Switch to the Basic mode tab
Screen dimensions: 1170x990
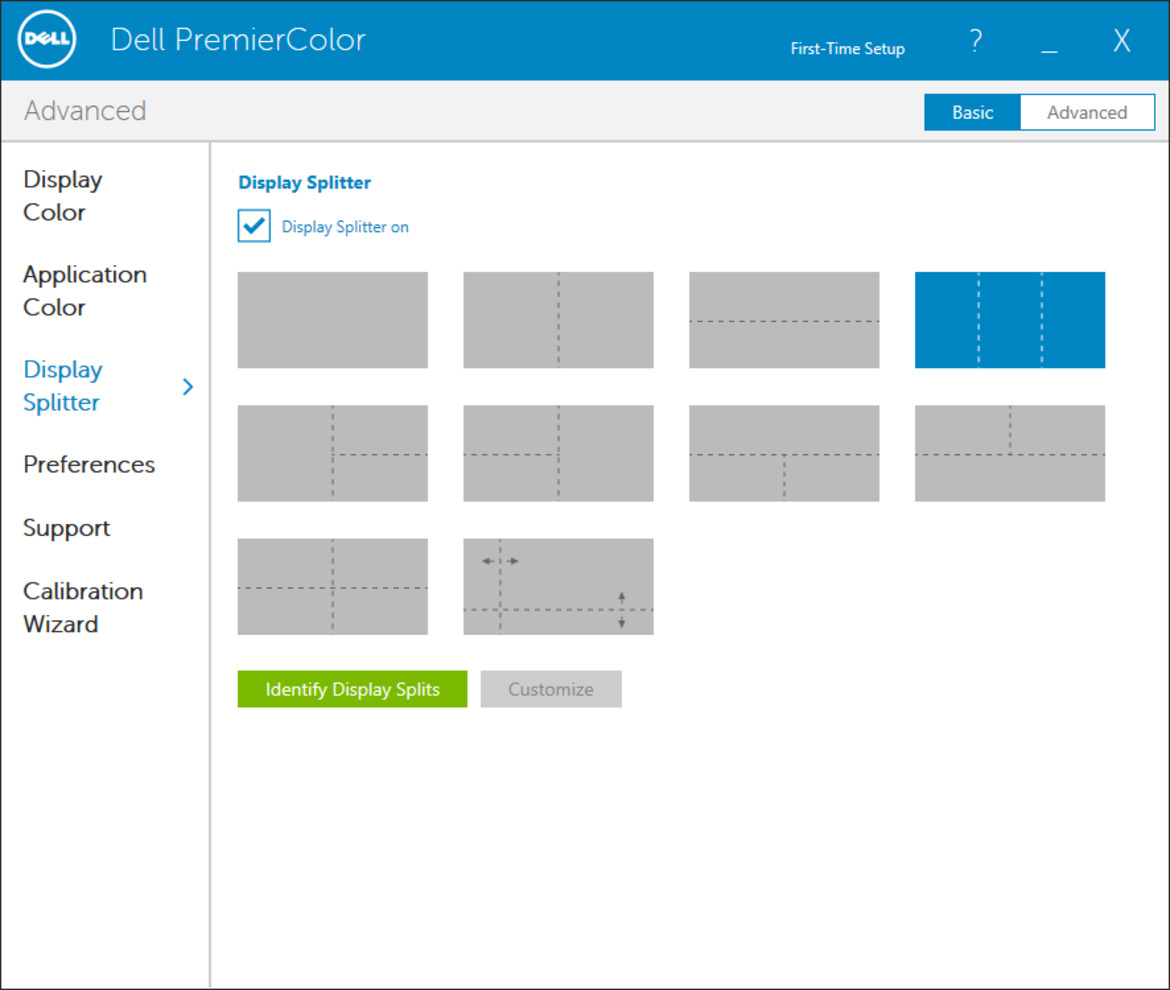pos(972,113)
